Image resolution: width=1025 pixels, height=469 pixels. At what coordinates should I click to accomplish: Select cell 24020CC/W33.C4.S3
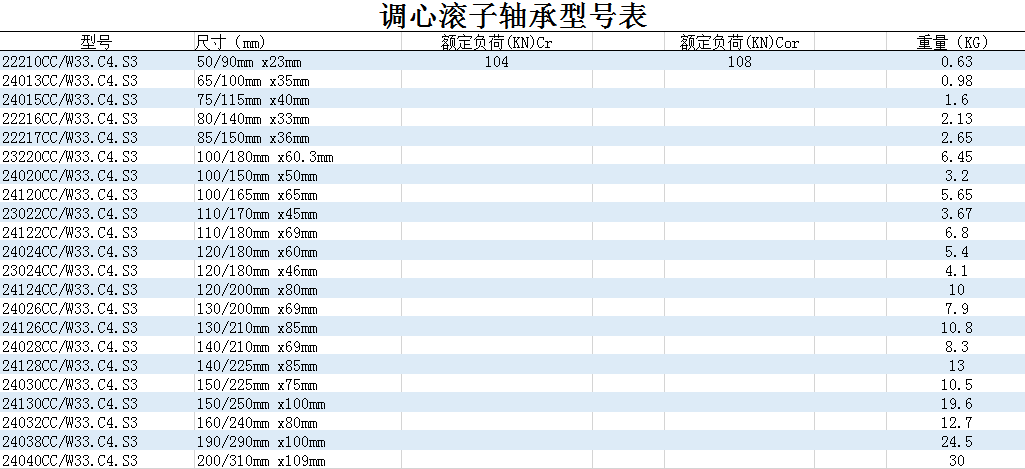click(70, 176)
